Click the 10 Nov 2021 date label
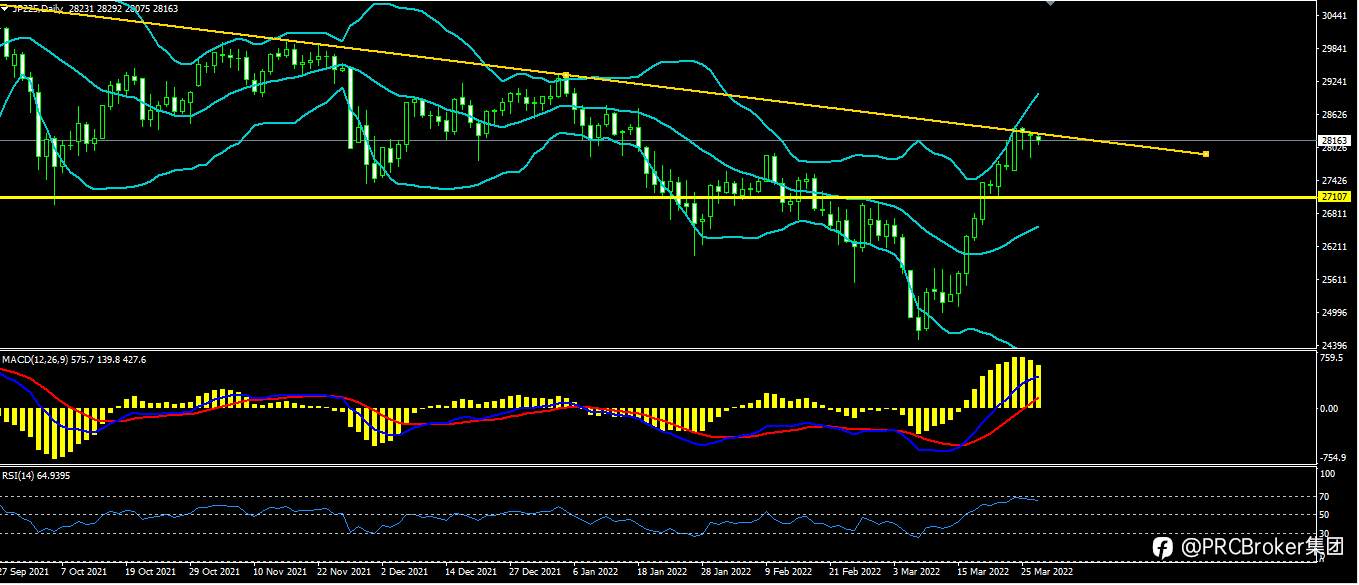Screen dimensions: 1359x585 279,573
